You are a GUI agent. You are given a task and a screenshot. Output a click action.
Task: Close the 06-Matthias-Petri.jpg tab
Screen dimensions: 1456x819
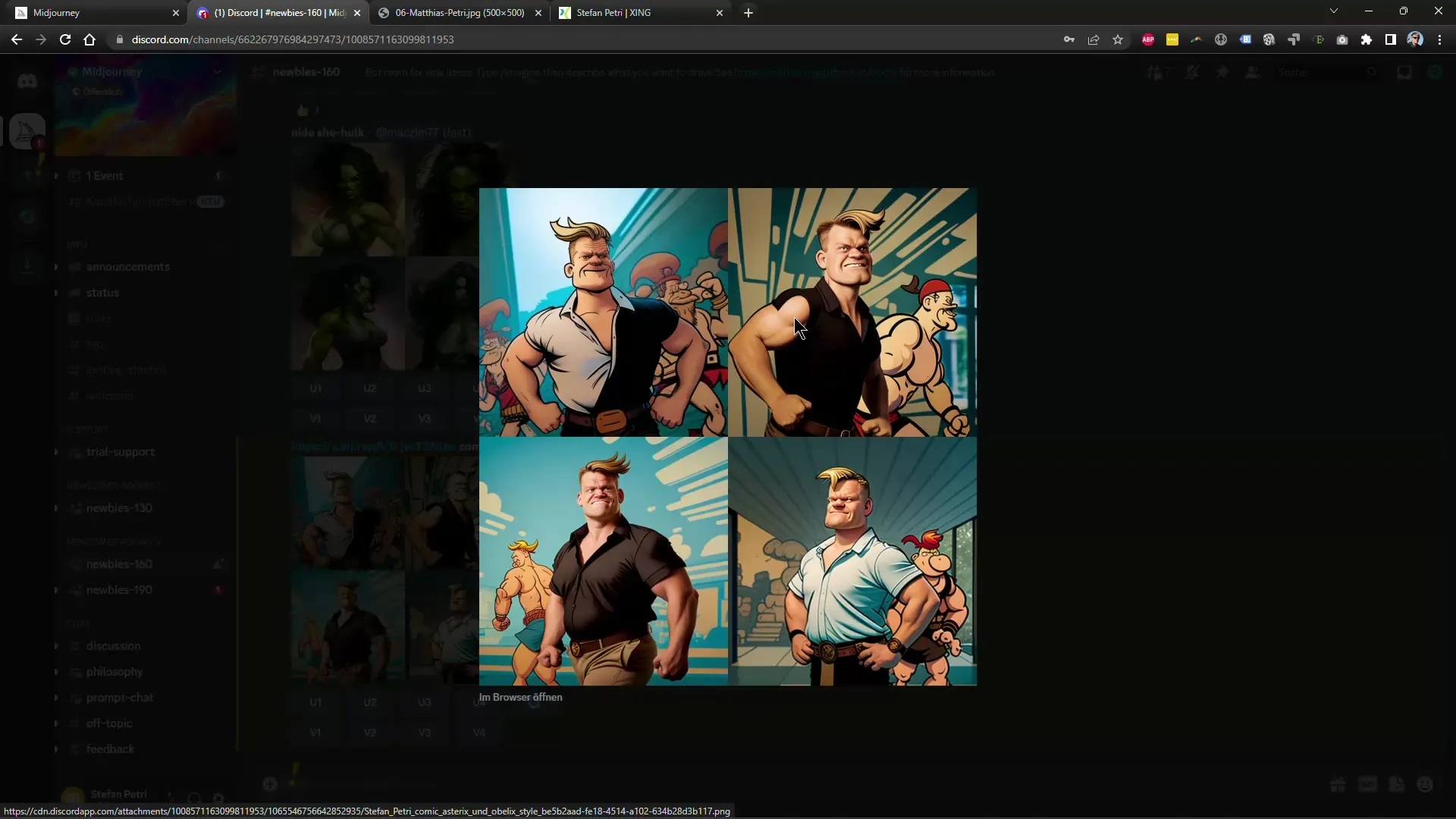click(x=538, y=13)
